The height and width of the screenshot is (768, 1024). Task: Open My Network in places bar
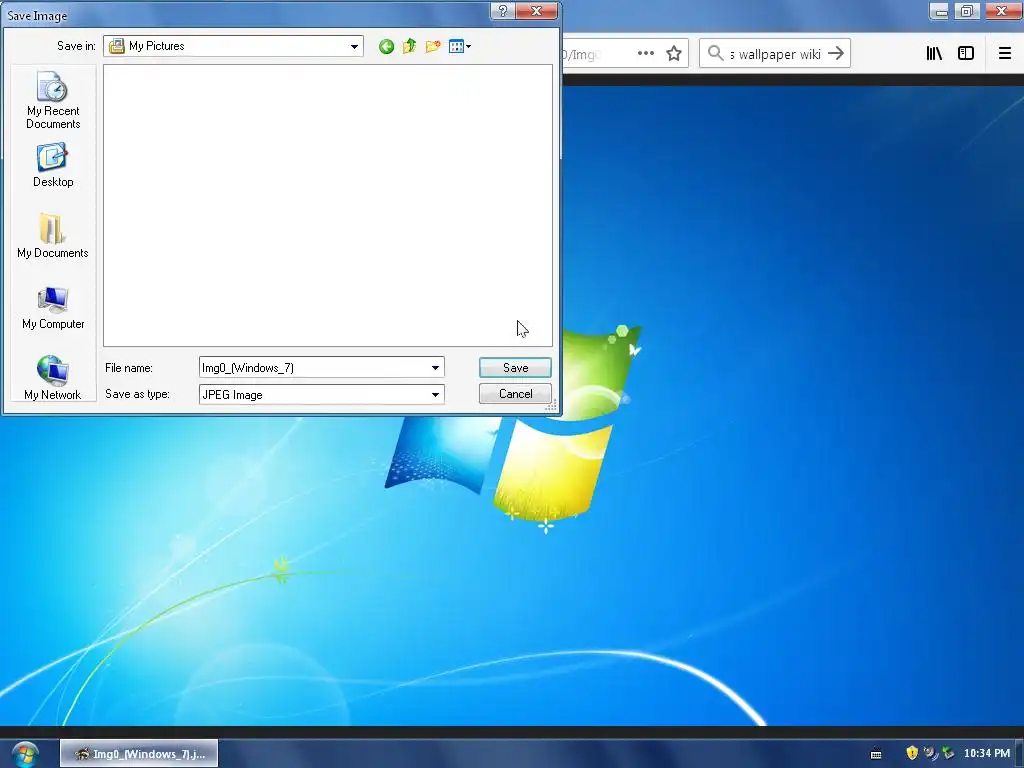53,378
